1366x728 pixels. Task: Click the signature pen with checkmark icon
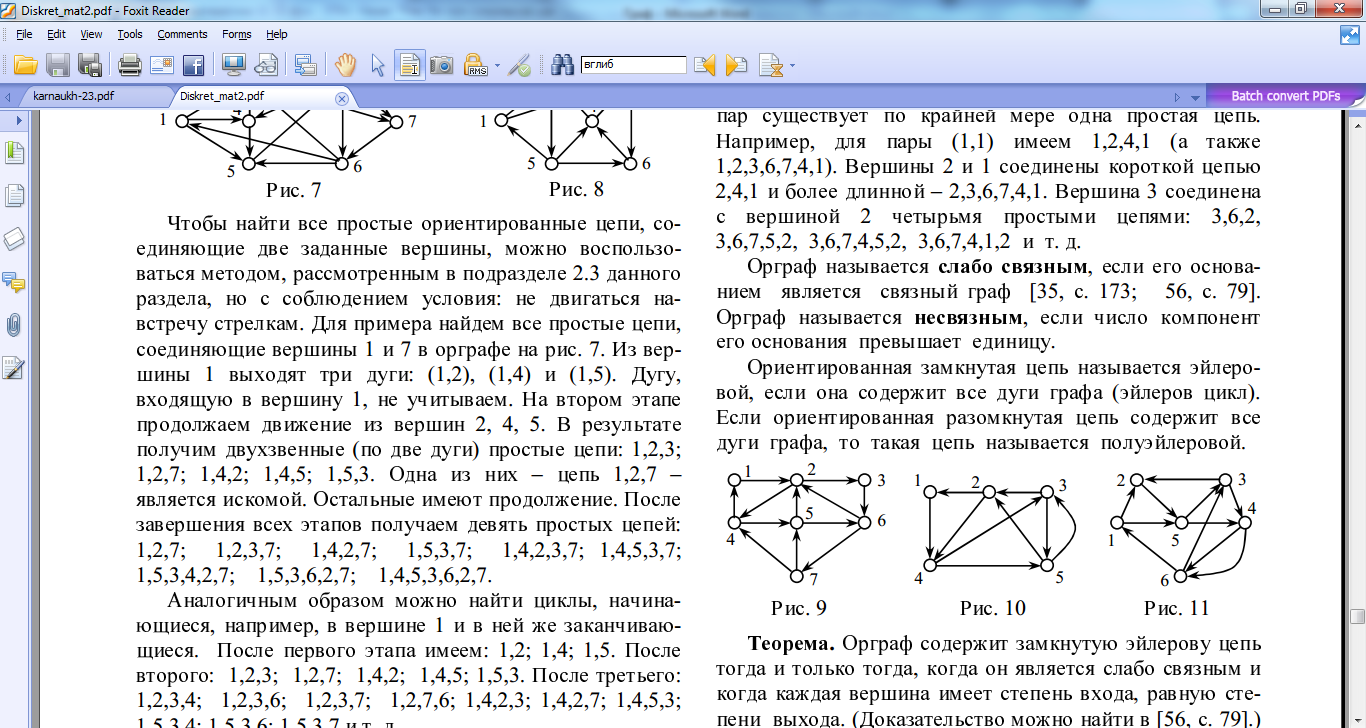(x=518, y=66)
